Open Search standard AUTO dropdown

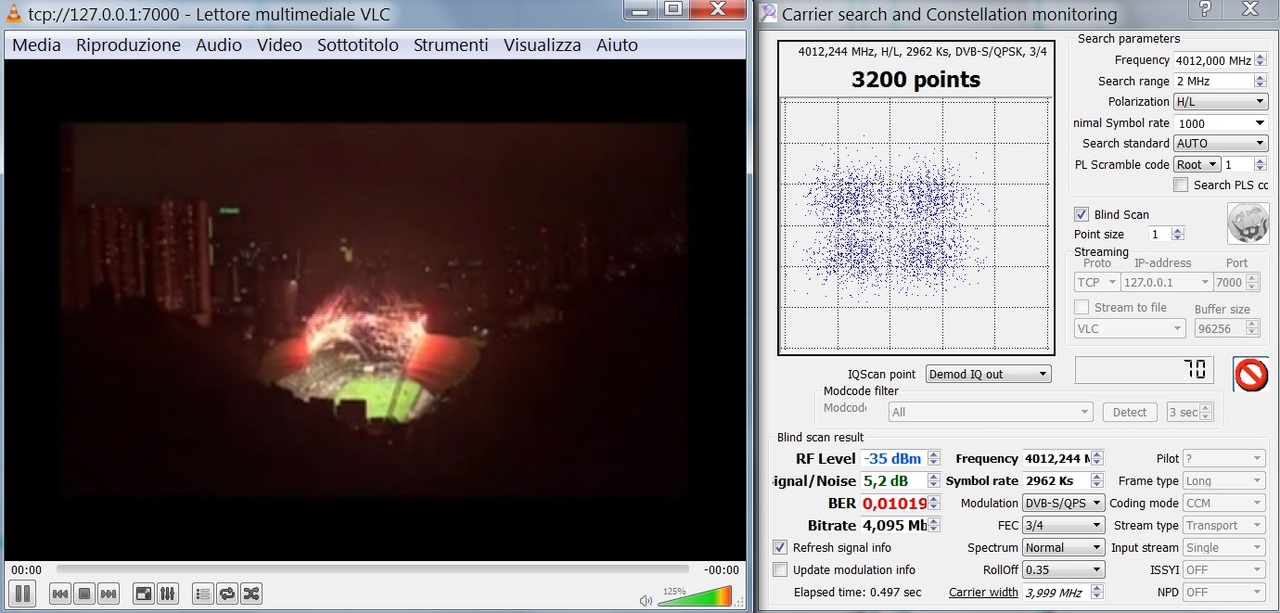[1221, 144]
